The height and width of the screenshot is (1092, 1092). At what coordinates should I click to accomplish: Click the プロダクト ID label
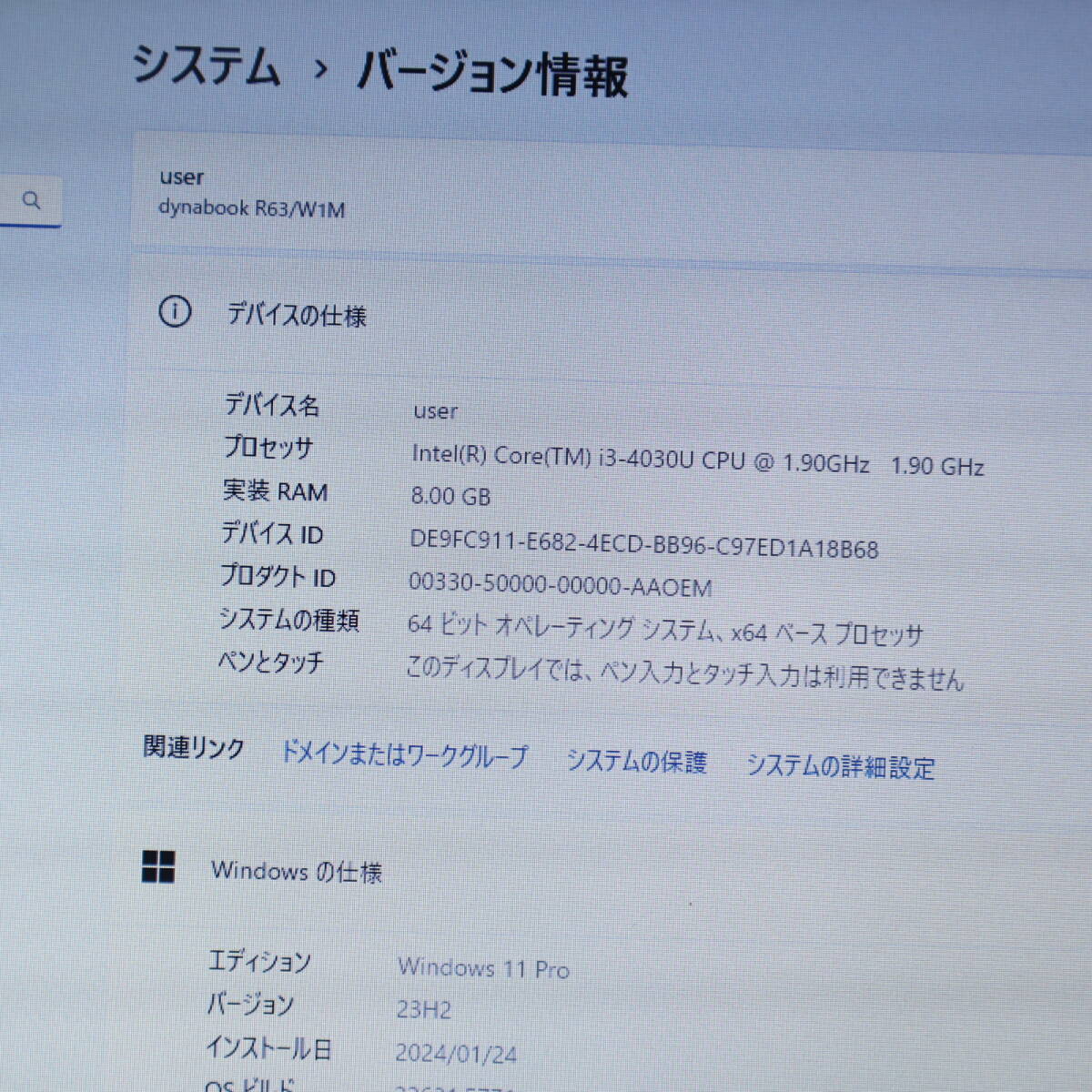pos(278,576)
